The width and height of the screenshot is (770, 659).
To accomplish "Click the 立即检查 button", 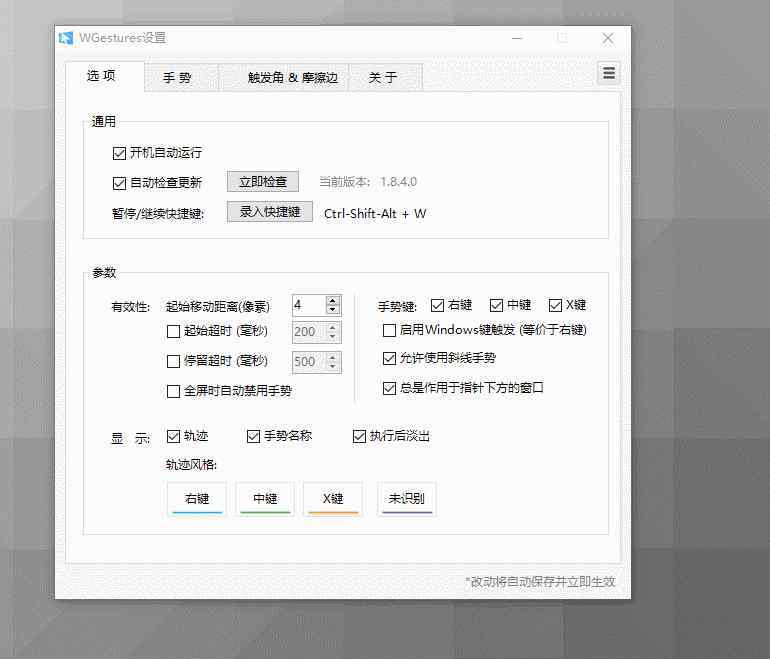I will pos(263,182).
